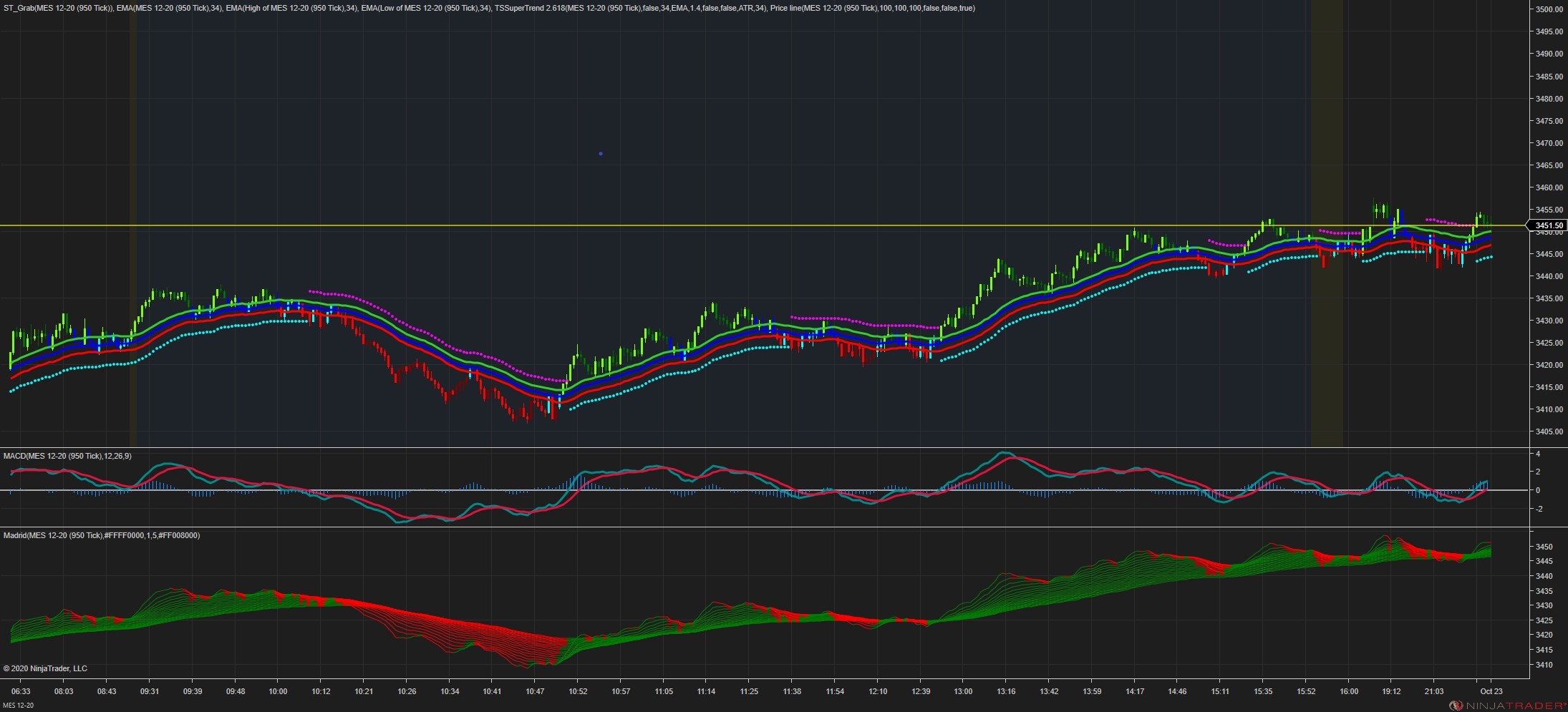Click the 3415 label on Madrid axis
Viewport: 1568px width, 712px height.
[1544, 650]
